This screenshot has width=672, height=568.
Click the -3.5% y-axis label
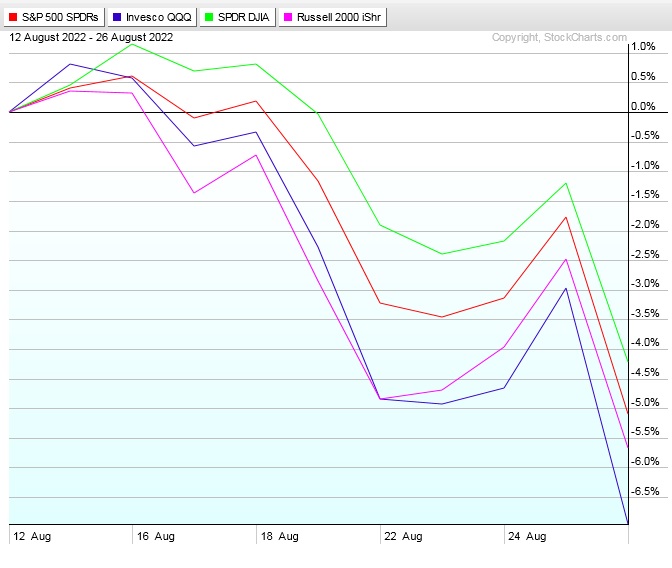tap(645, 313)
